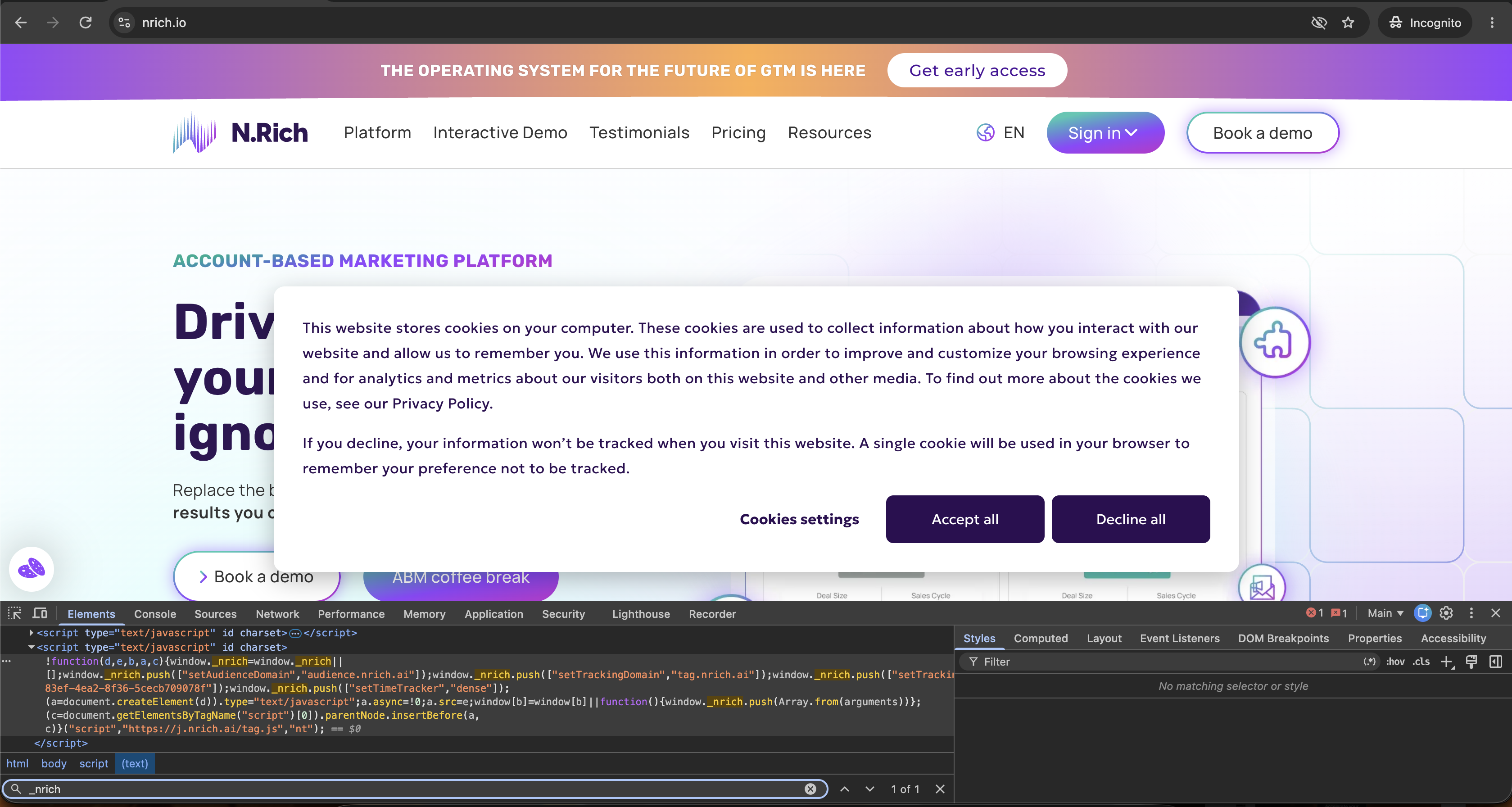Click the browser forward arrow
The width and height of the screenshot is (1512, 807).
point(53,23)
